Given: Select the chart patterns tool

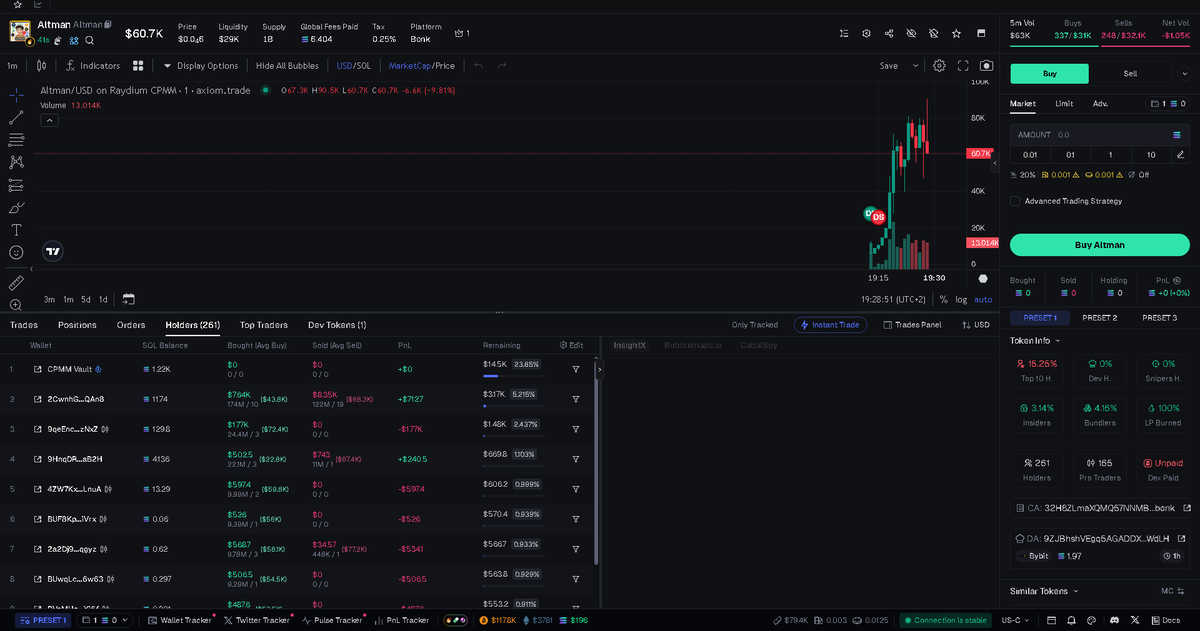Looking at the screenshot, I should (16, 162).
